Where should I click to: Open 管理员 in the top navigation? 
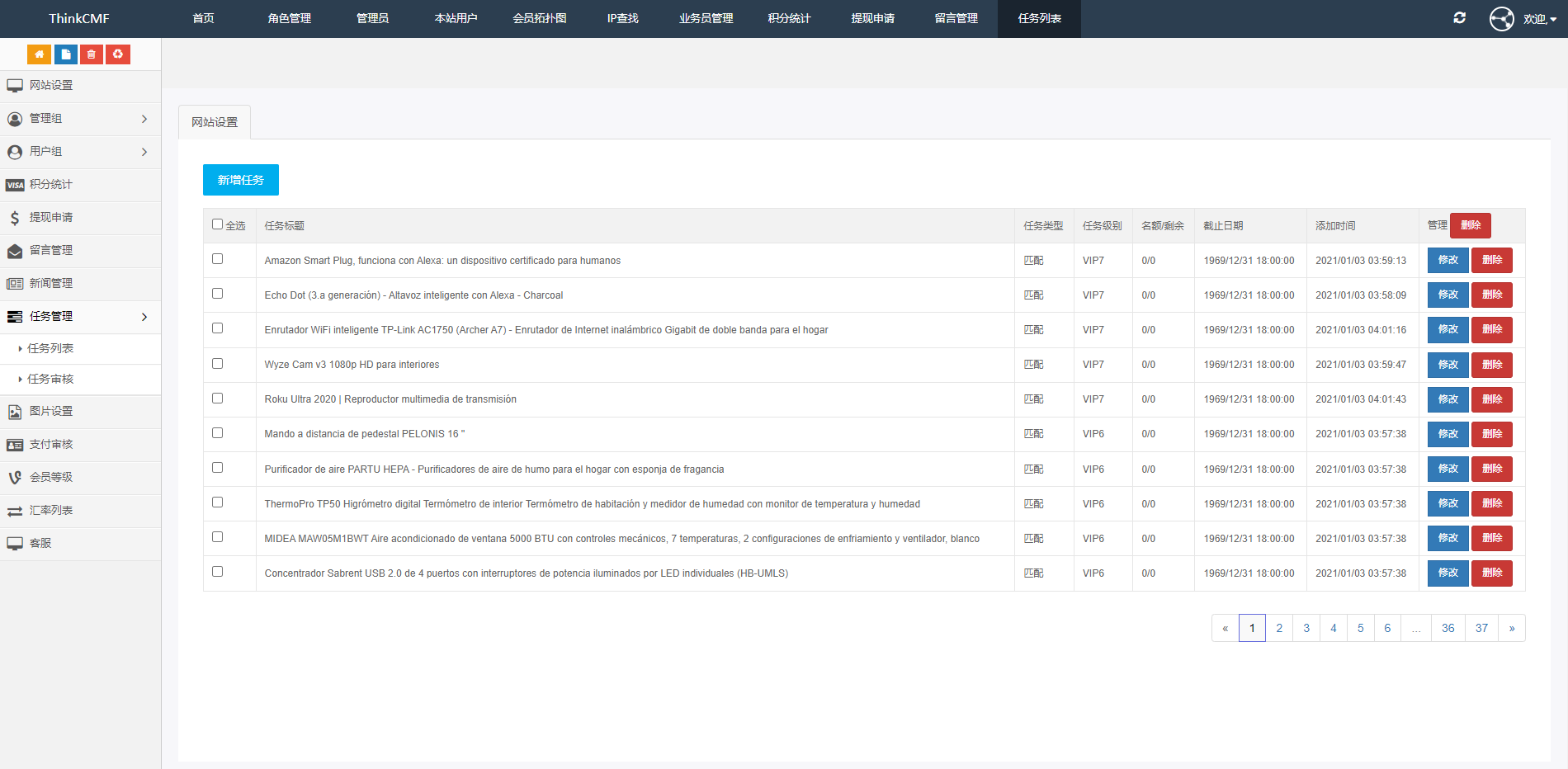click(x=372, y=18)
